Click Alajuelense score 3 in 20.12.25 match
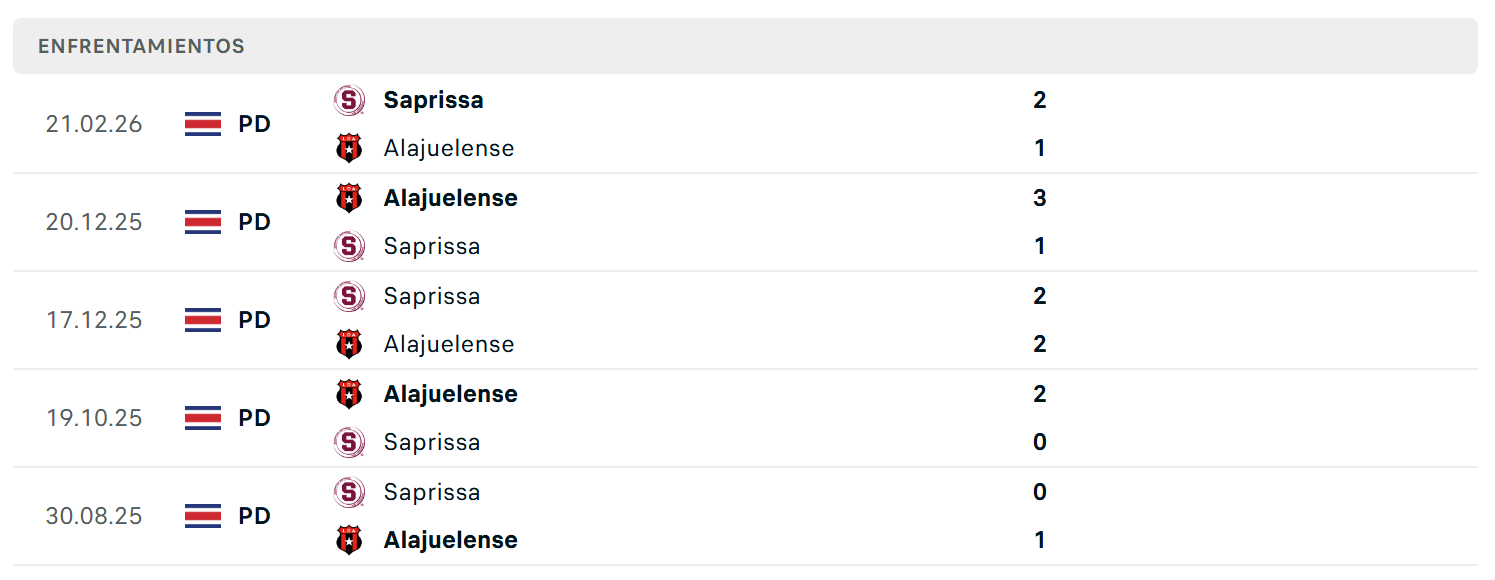This screenshot has height=580, width=1495. coord(1040,198)
